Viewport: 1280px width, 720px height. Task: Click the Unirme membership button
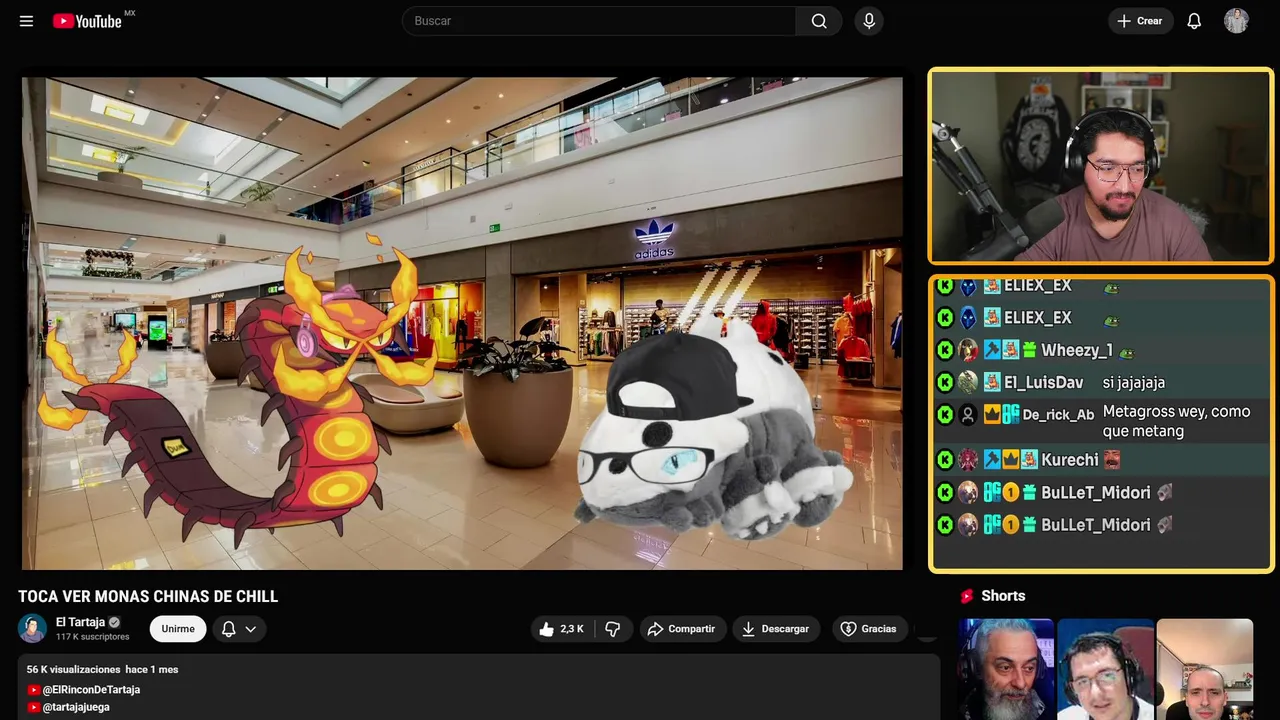click(x=178, y=629)
